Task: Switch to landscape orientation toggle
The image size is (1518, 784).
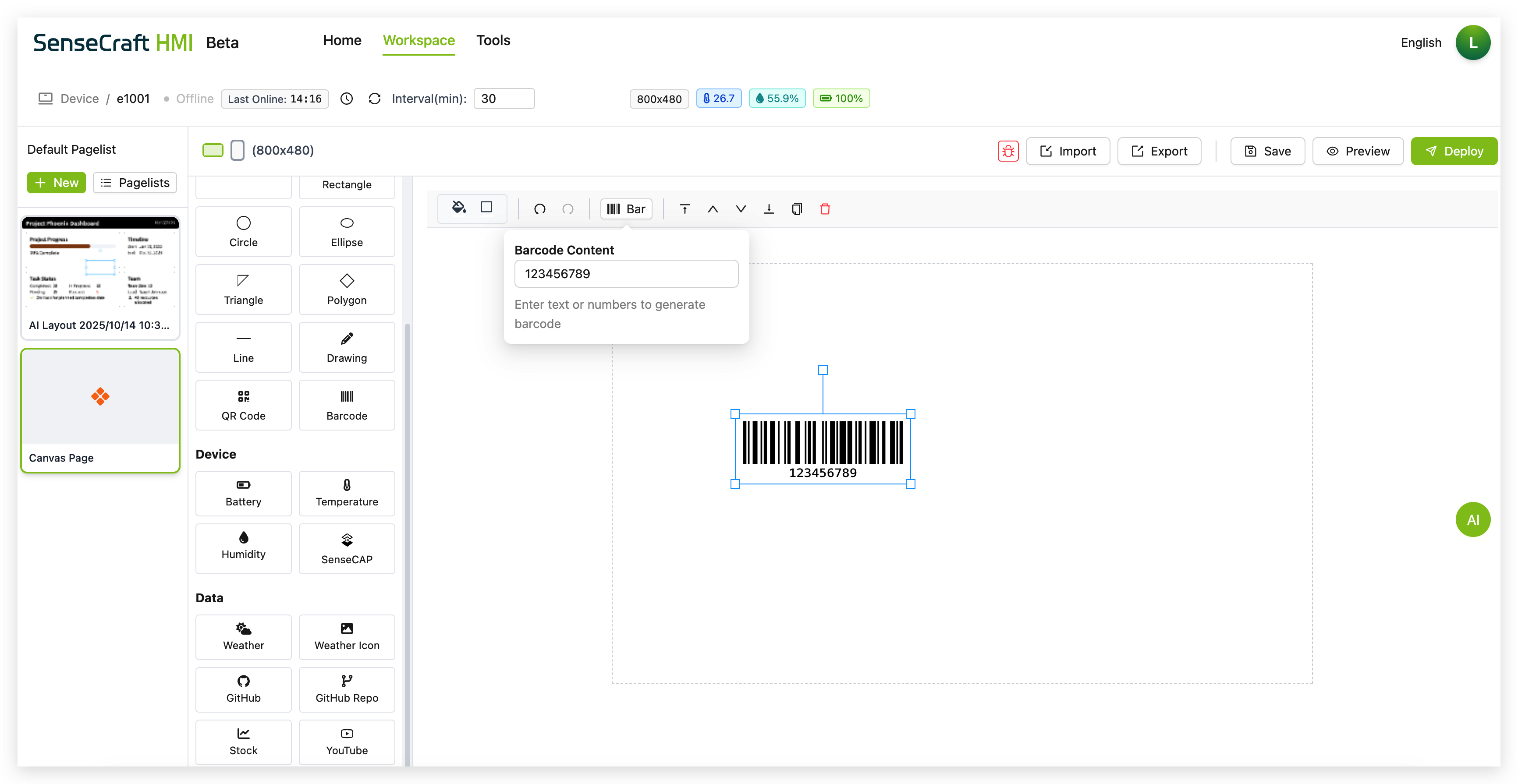Action: click(x=213, y=150)
